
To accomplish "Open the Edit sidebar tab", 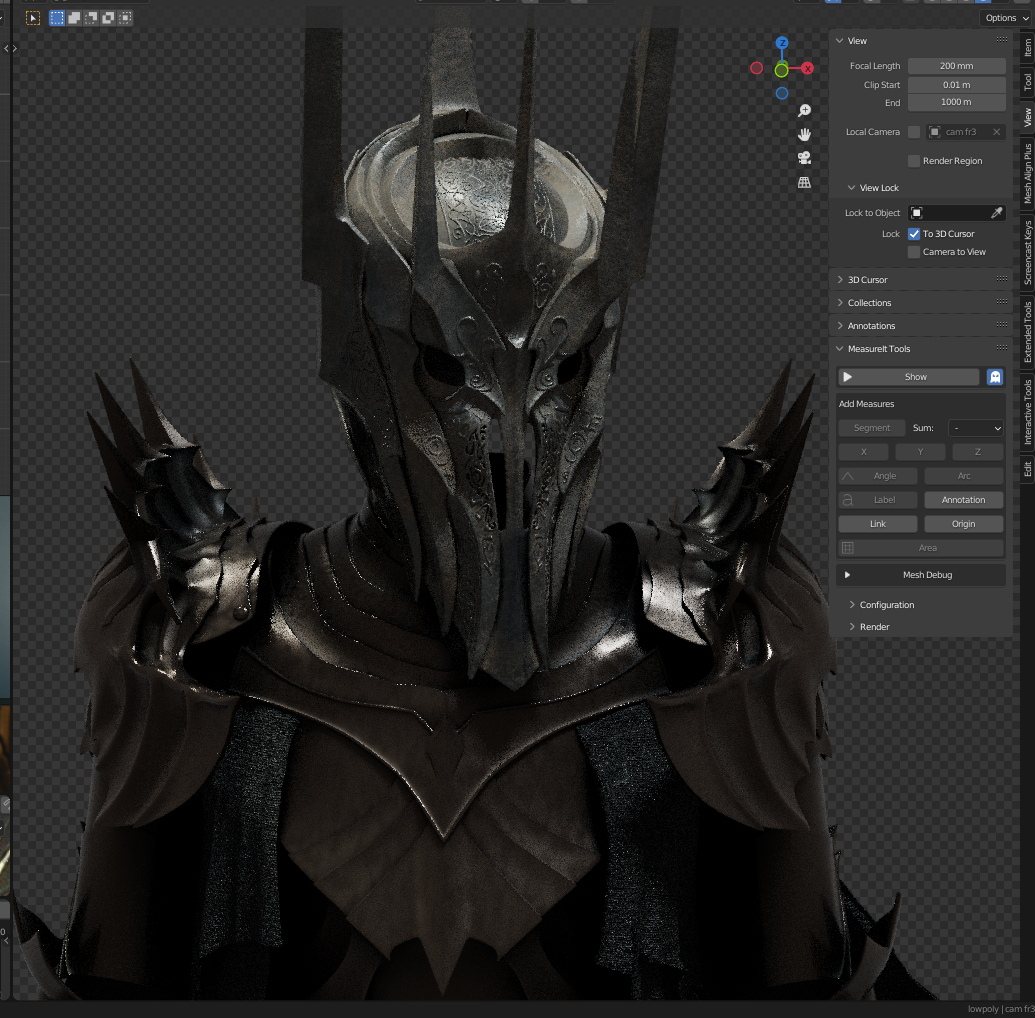I will pyautogui.click(x=1028, y=469).
